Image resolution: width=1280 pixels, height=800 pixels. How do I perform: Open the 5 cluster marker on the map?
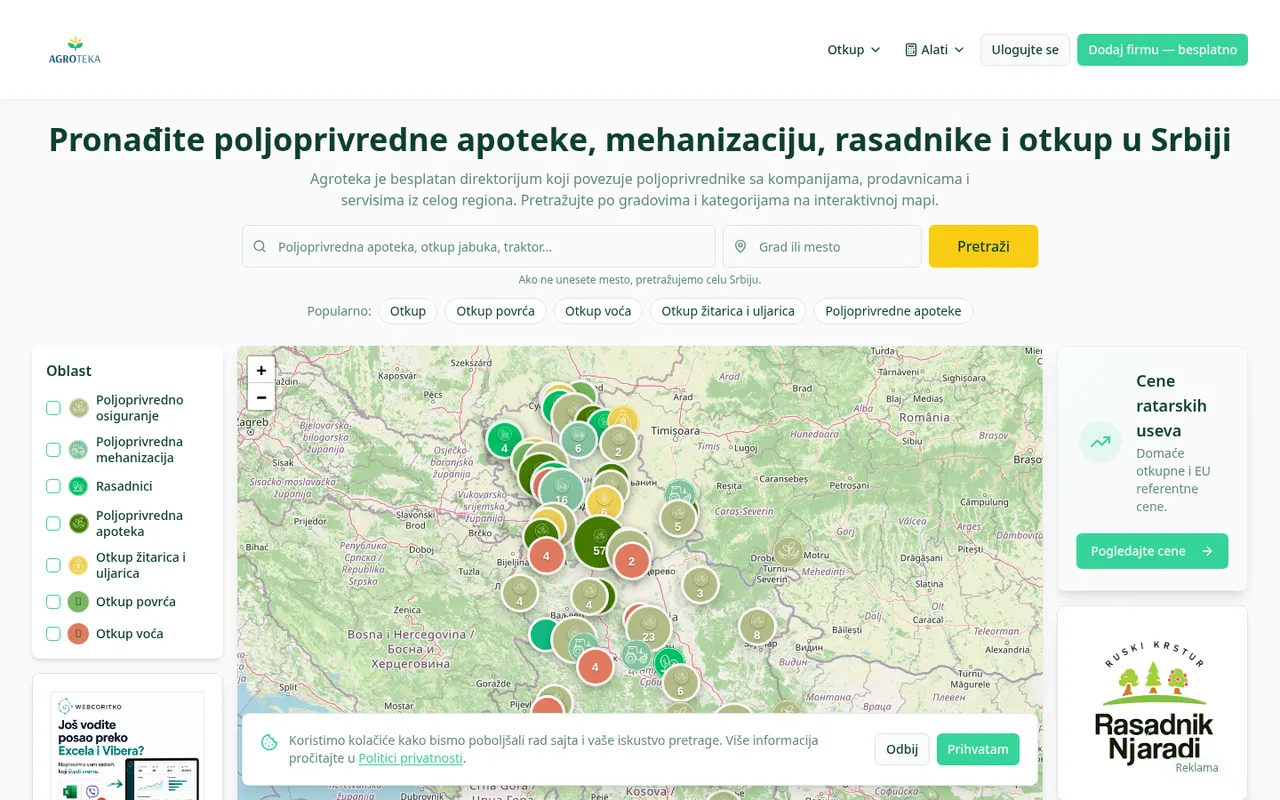678,519
